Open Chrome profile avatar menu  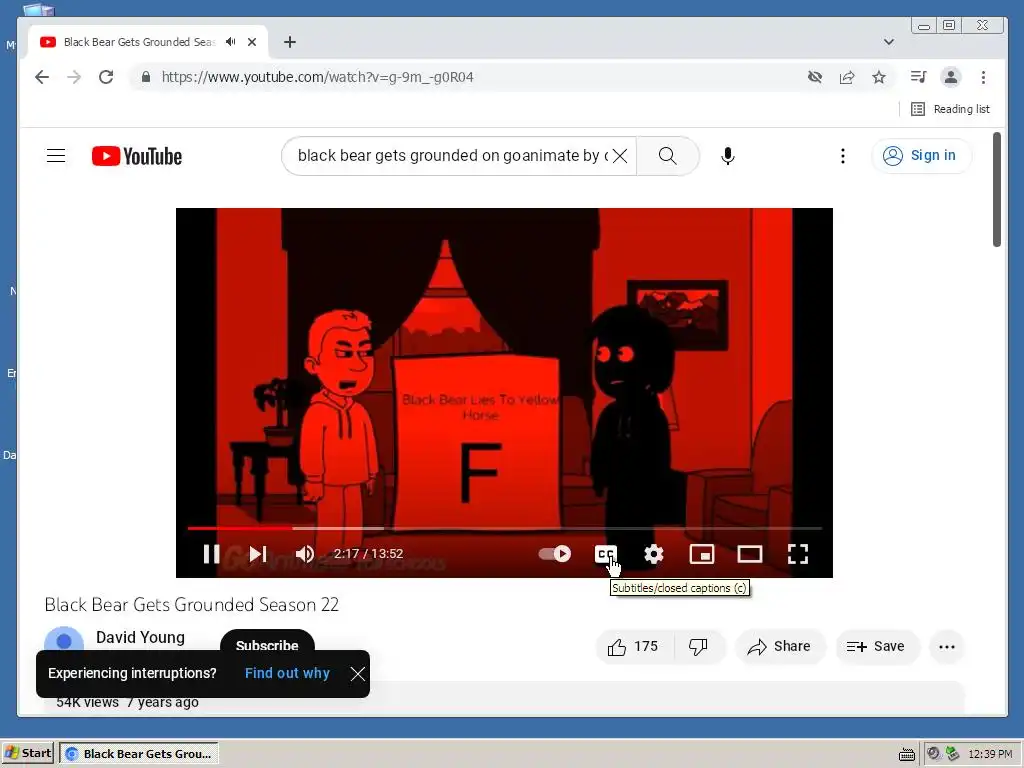coord(951,77)
